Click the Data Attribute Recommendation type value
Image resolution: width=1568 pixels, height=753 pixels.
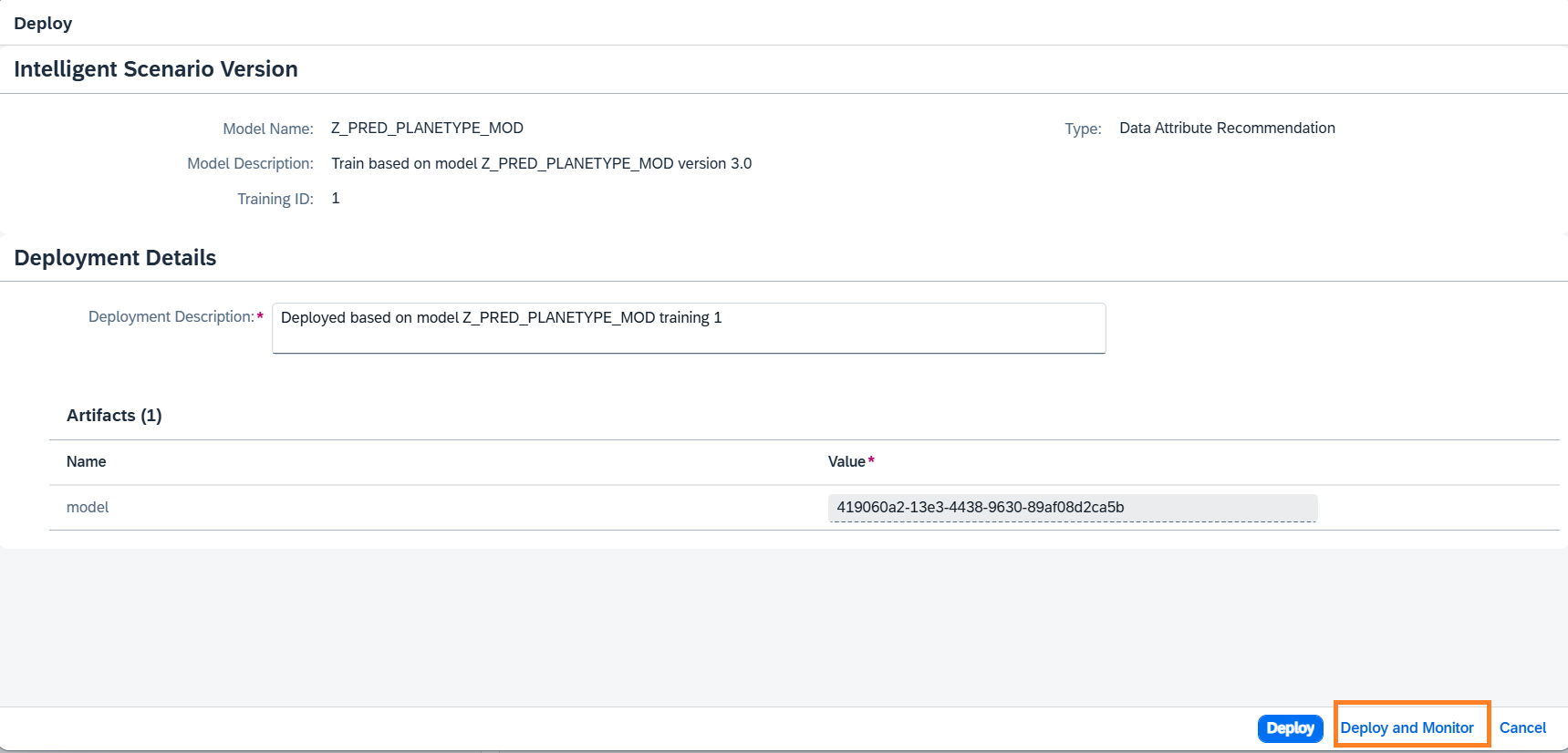(x=1227, y=128)
